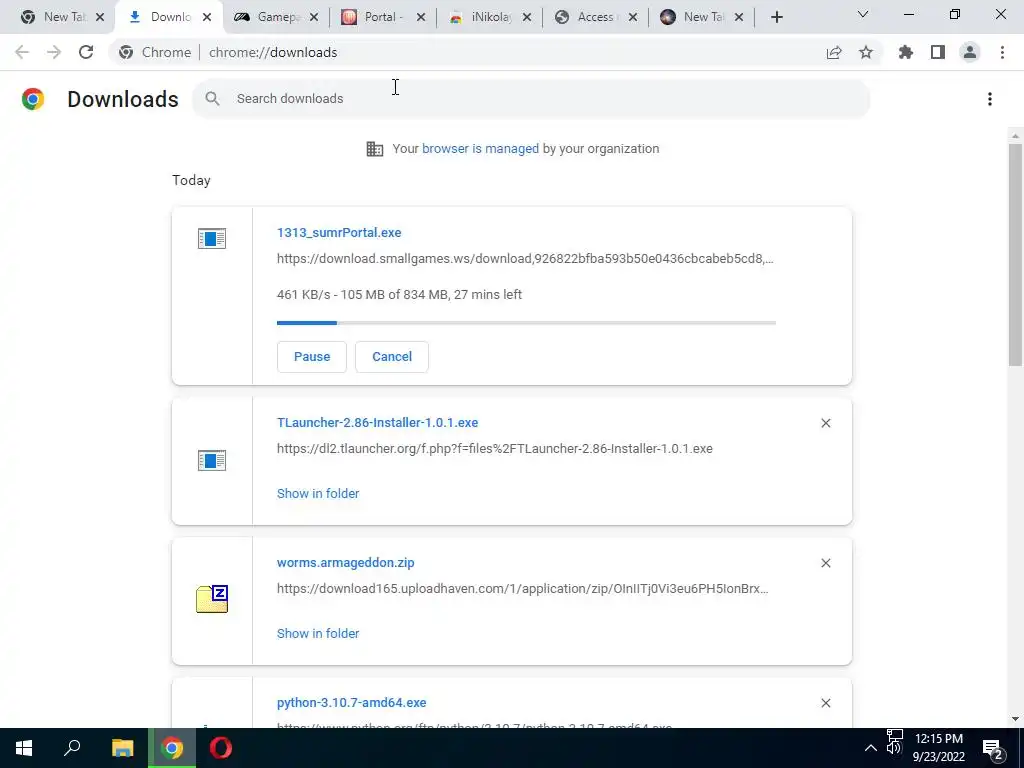Open the side panel icon
This screenshot has width=1024, height=768.
[938, 52]
